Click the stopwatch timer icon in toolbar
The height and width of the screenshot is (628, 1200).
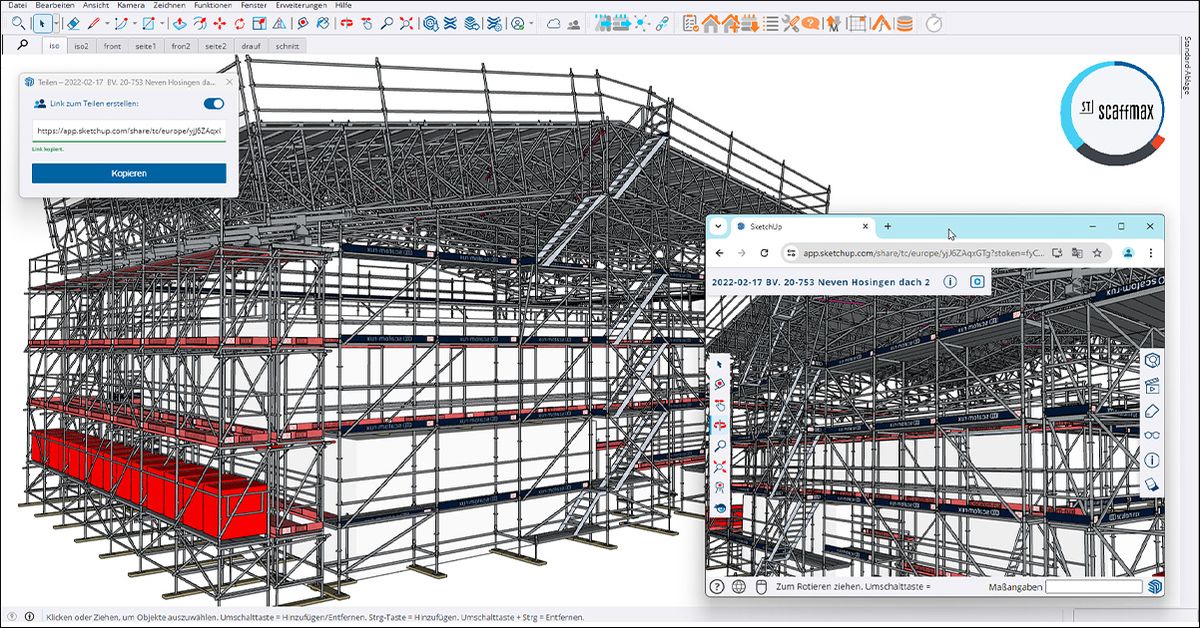click(x=934, y=23)
